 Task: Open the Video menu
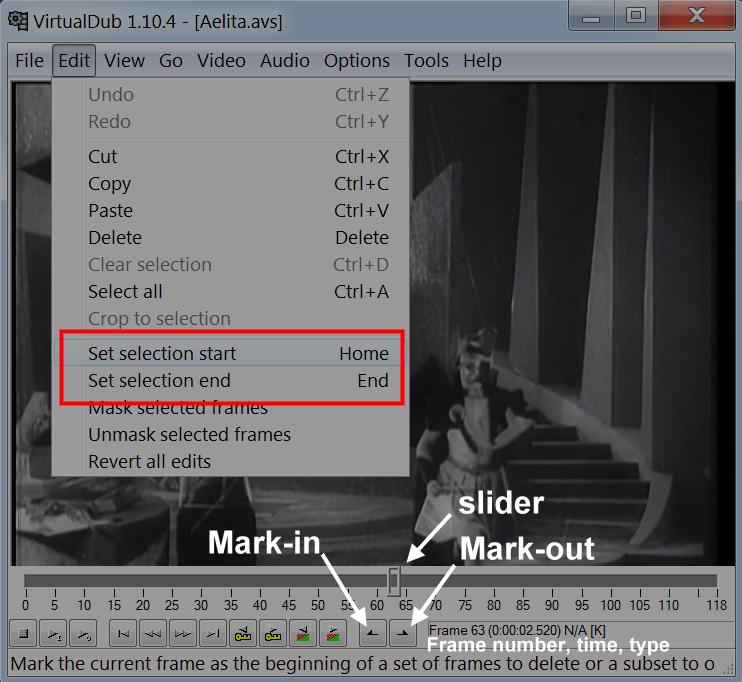pyautogui.click(x=221, y=61)
